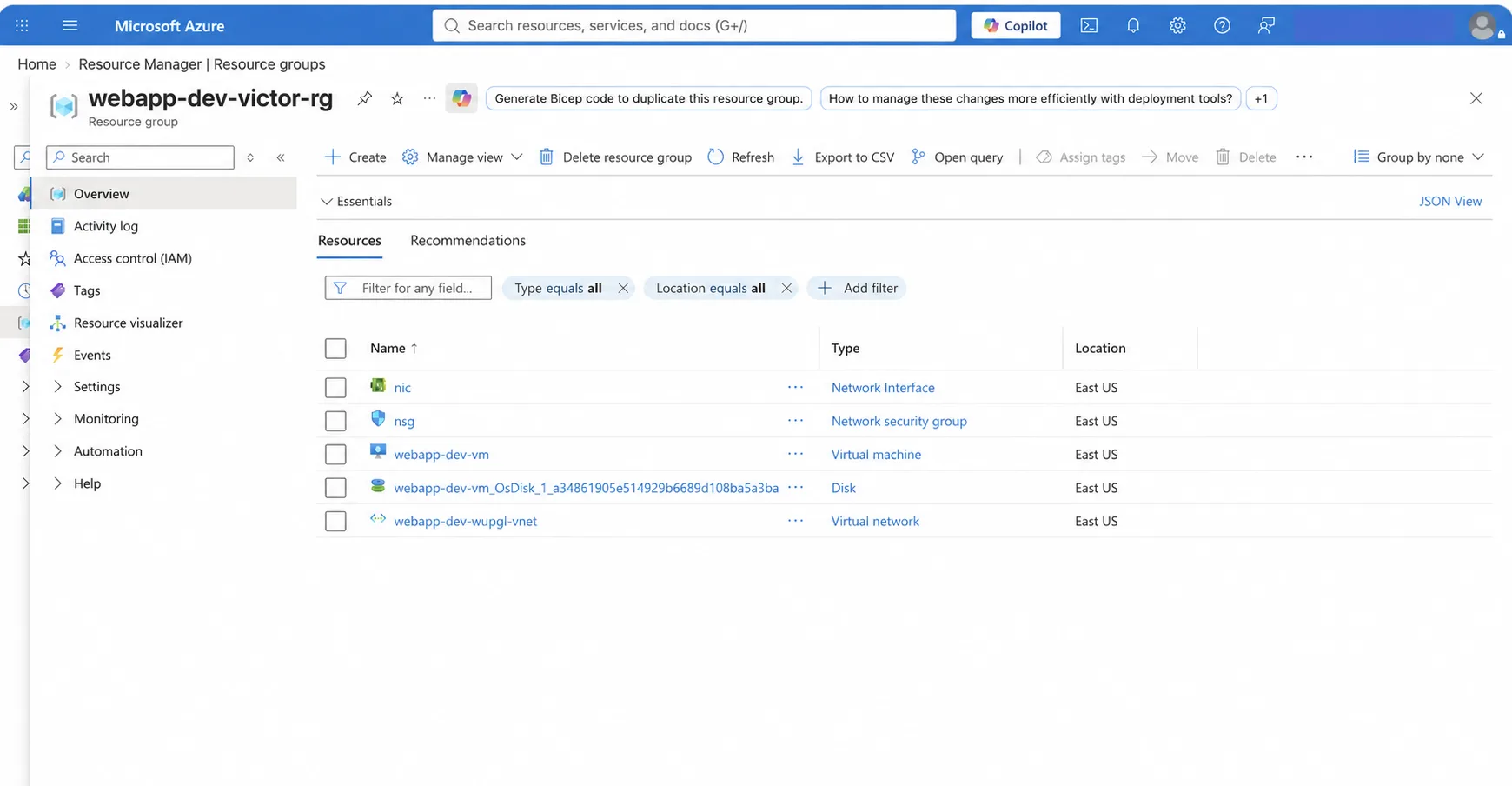Remove the Type equals all filter
1512x786 pixels.
623,288
